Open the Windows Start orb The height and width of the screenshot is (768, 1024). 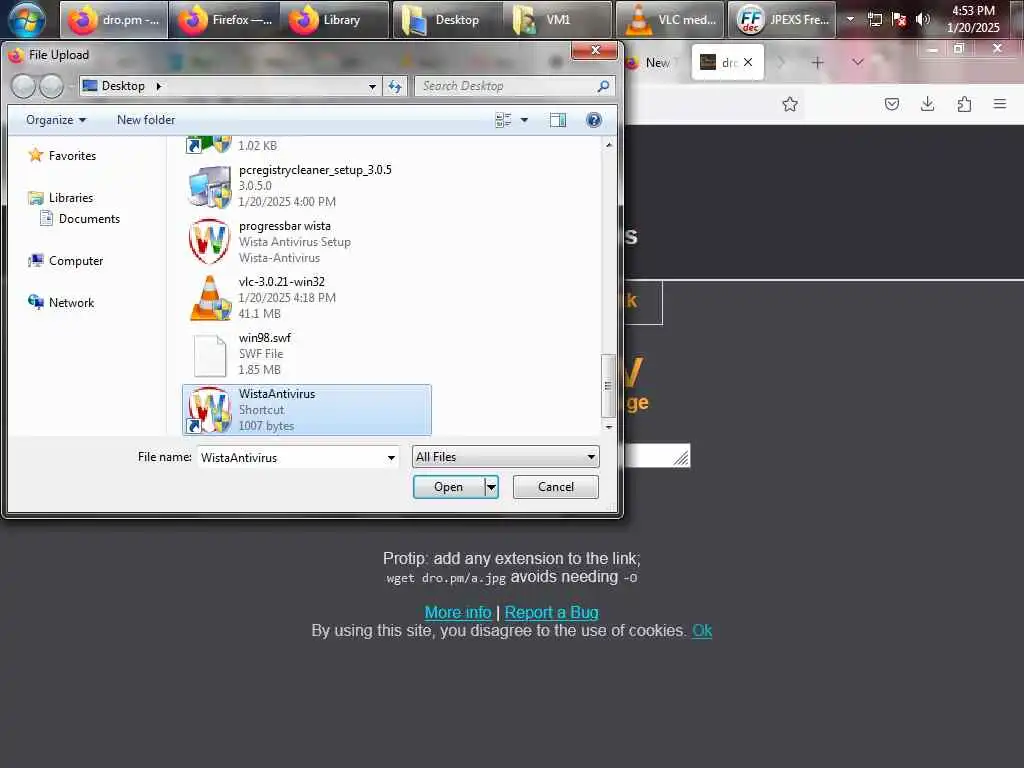tap(26, 19)
